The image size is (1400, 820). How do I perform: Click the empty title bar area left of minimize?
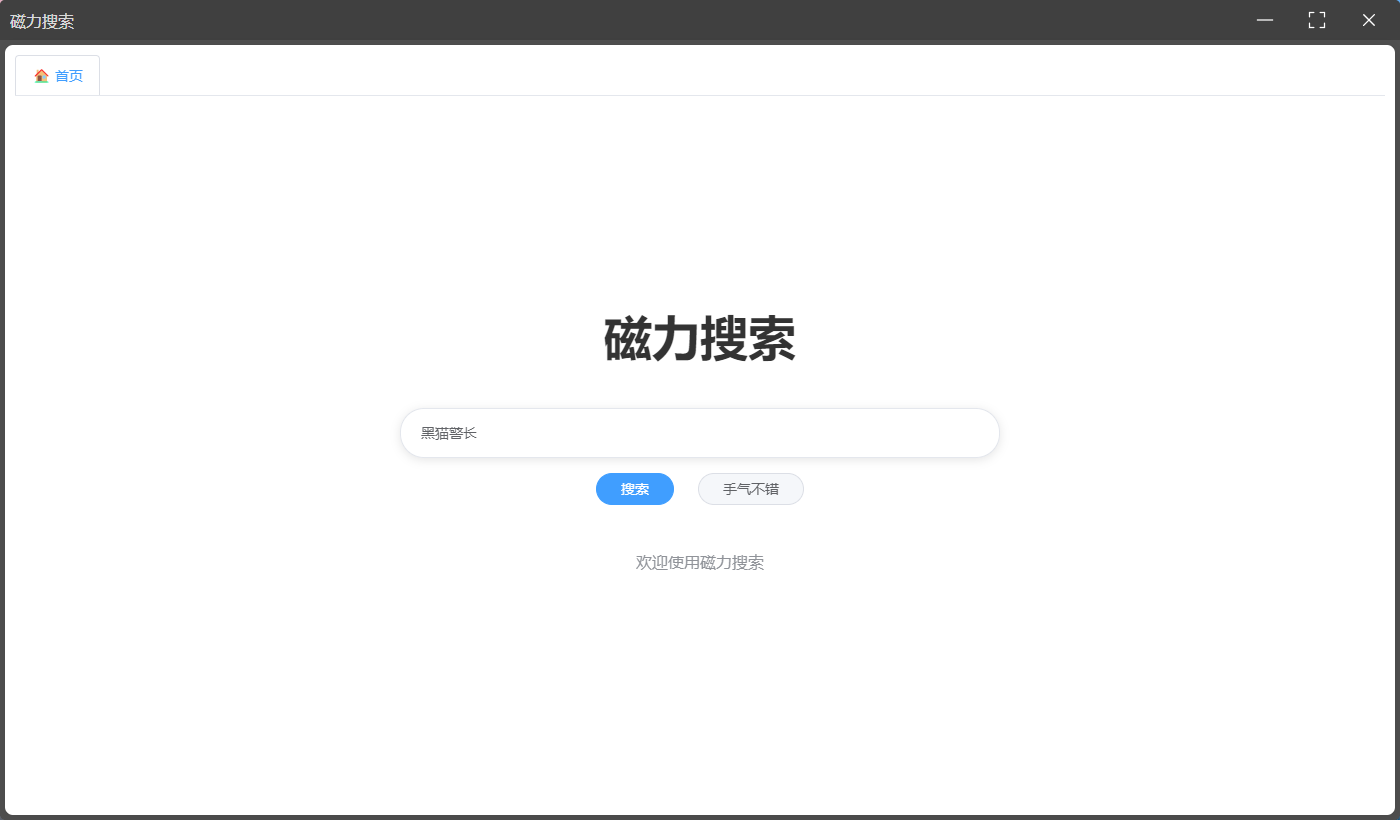(700, 20)
